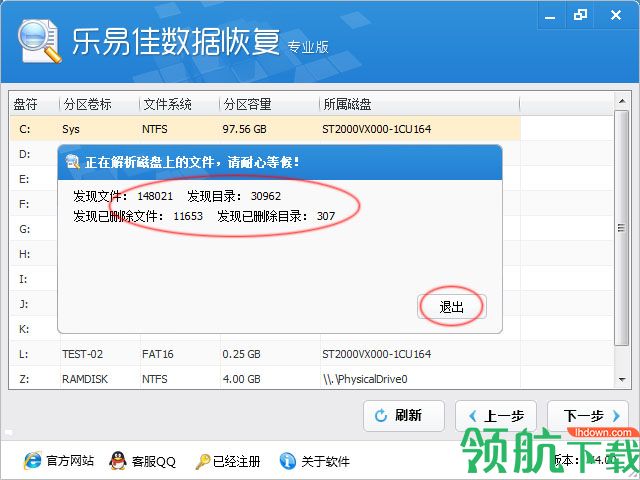The width and height of the screenshot is (640, 480).
Task: Click the small icon in the scan dialog title
Action: 73,162
